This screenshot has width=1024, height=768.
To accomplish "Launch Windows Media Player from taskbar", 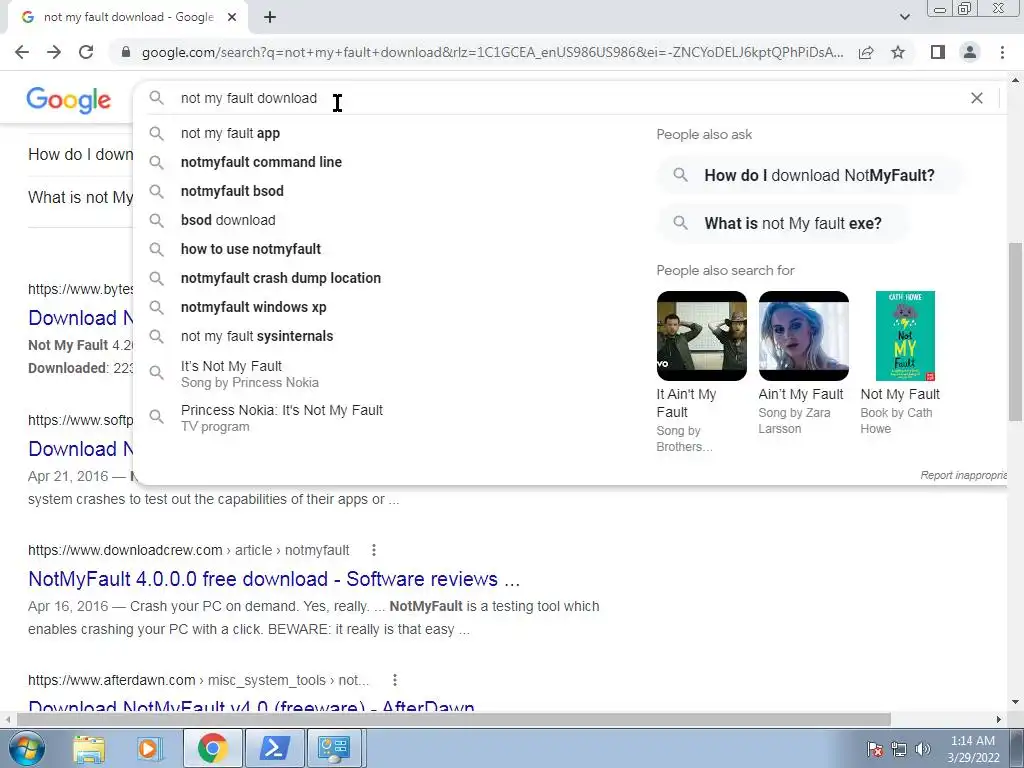I will (x=149, y=748).
